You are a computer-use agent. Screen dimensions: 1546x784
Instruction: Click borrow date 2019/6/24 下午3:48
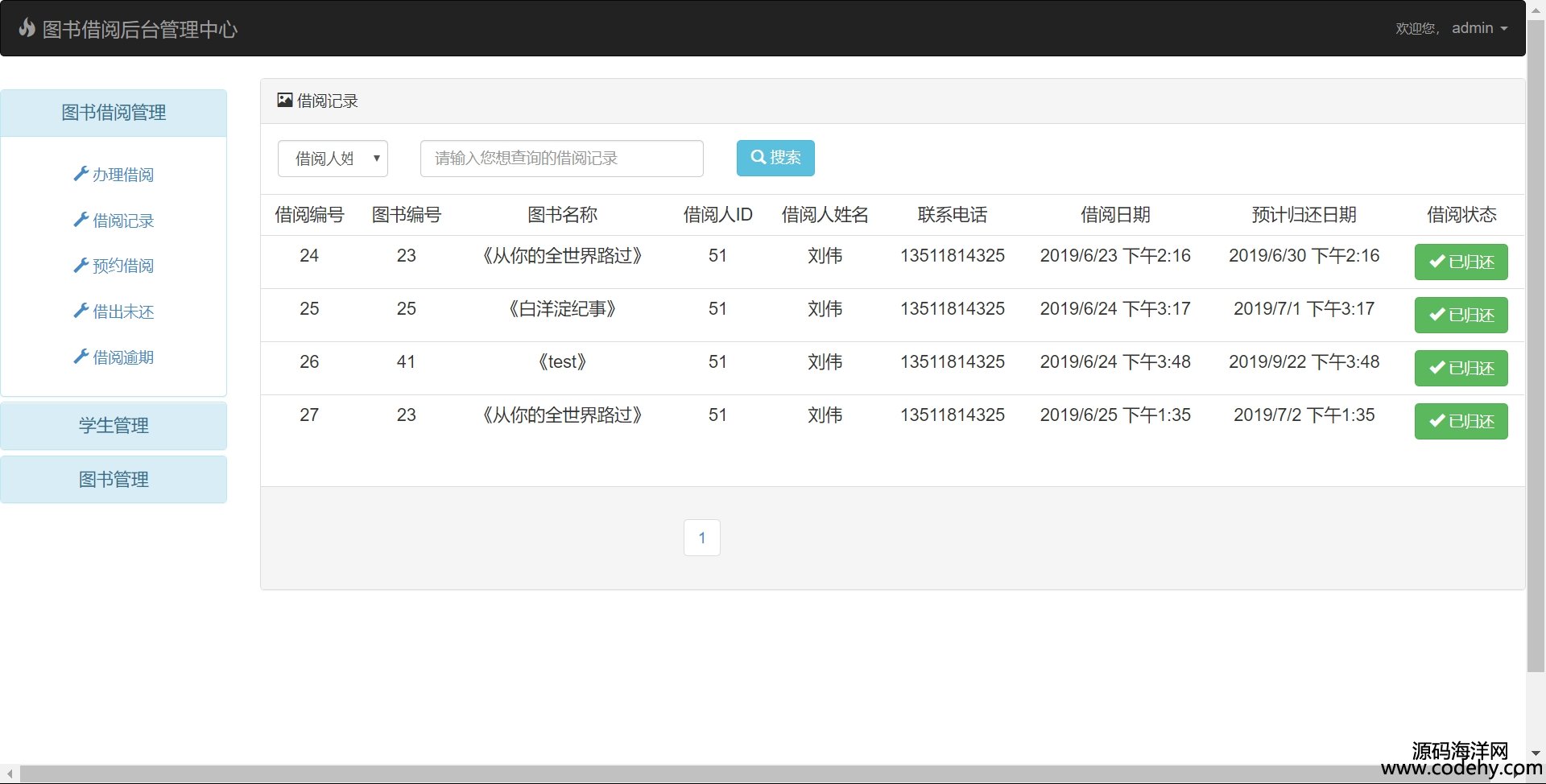tap(1115, 362)
